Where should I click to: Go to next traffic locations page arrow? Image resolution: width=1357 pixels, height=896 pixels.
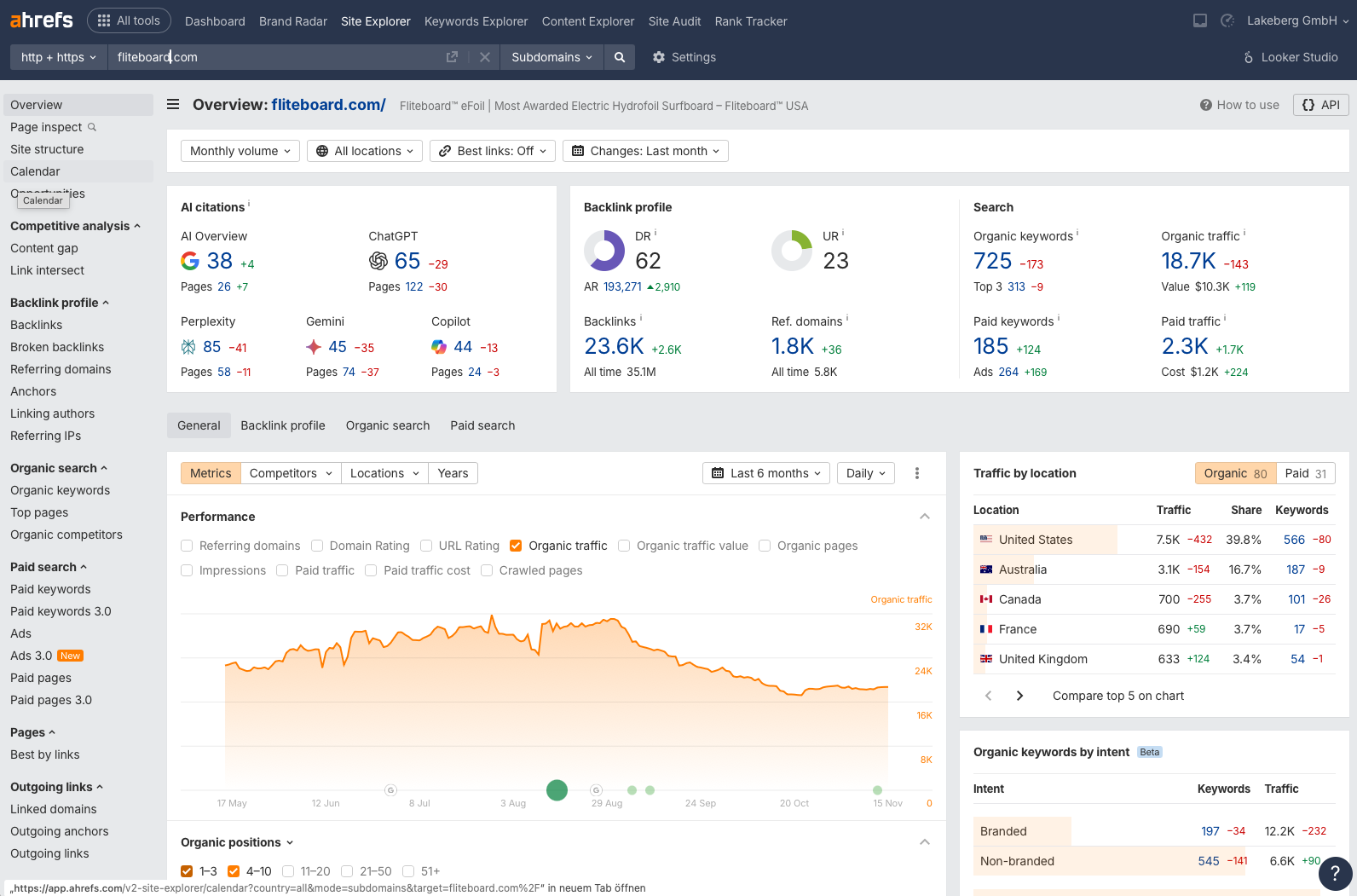coord(1019,696)
